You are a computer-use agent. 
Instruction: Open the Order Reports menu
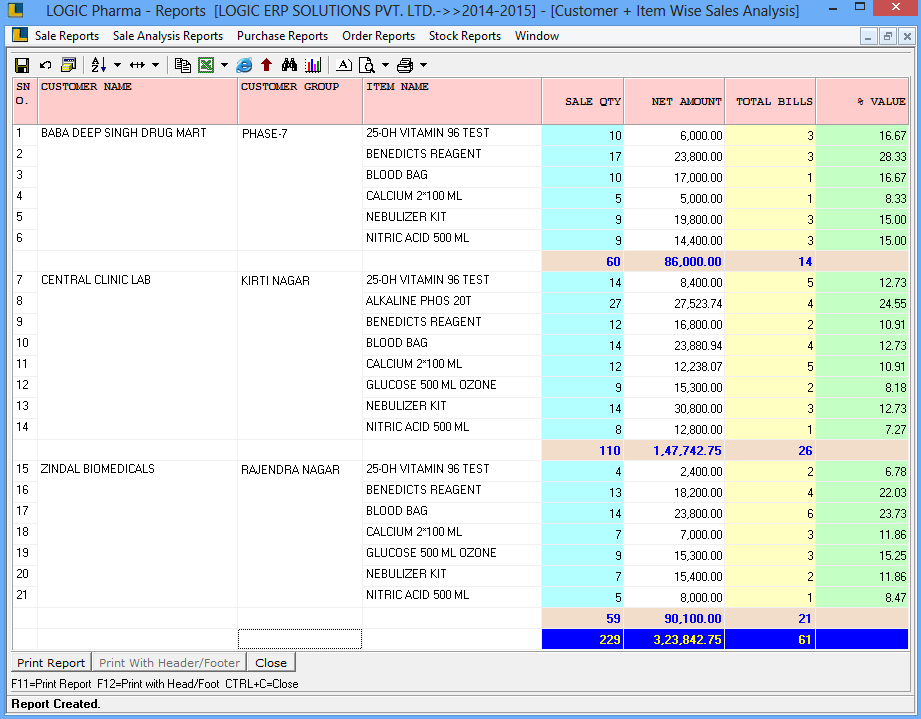pos(378,36)
